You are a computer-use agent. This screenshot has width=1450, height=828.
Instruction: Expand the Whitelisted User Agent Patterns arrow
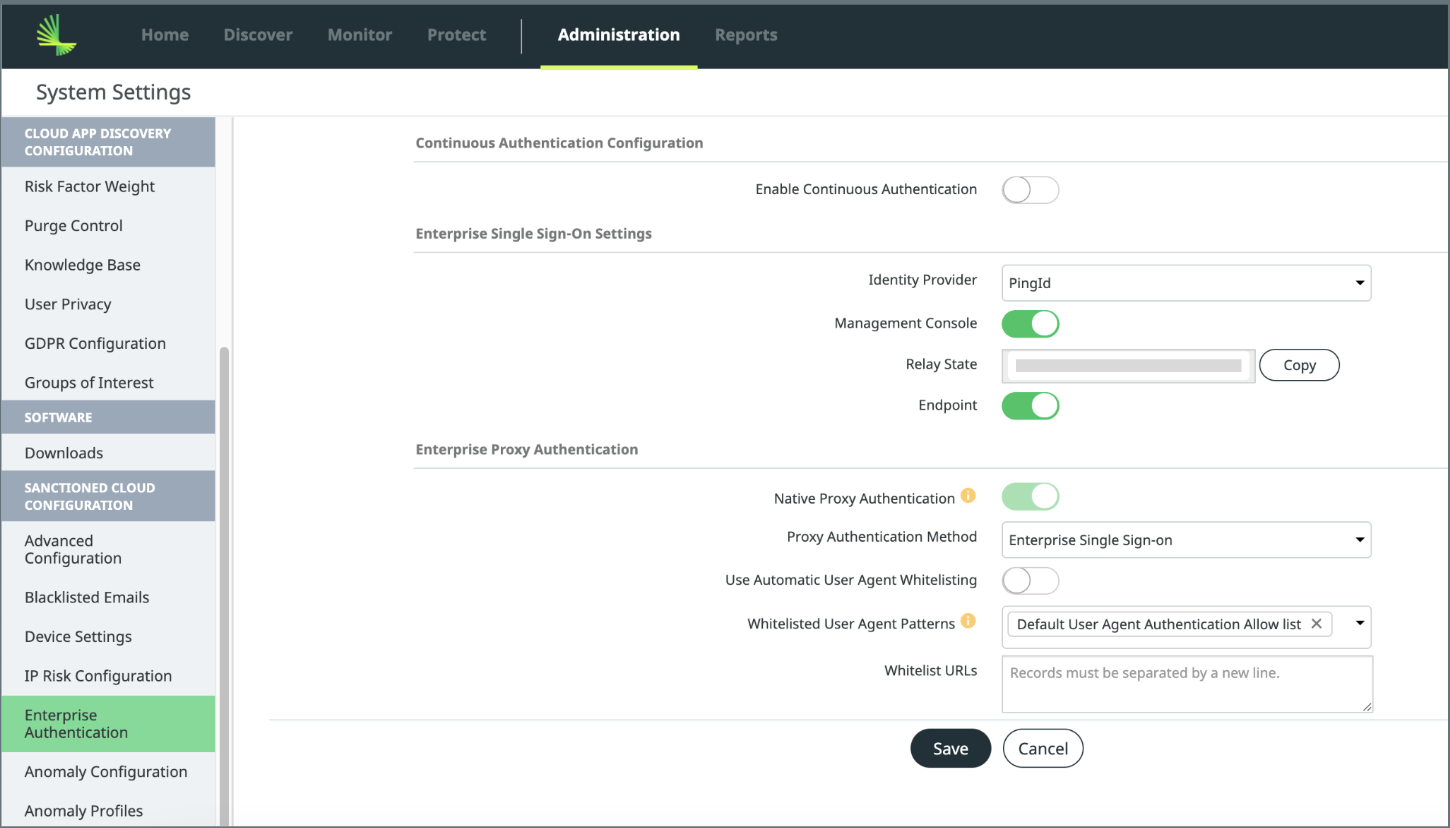pyautogui.click(x=1360, y=623)
